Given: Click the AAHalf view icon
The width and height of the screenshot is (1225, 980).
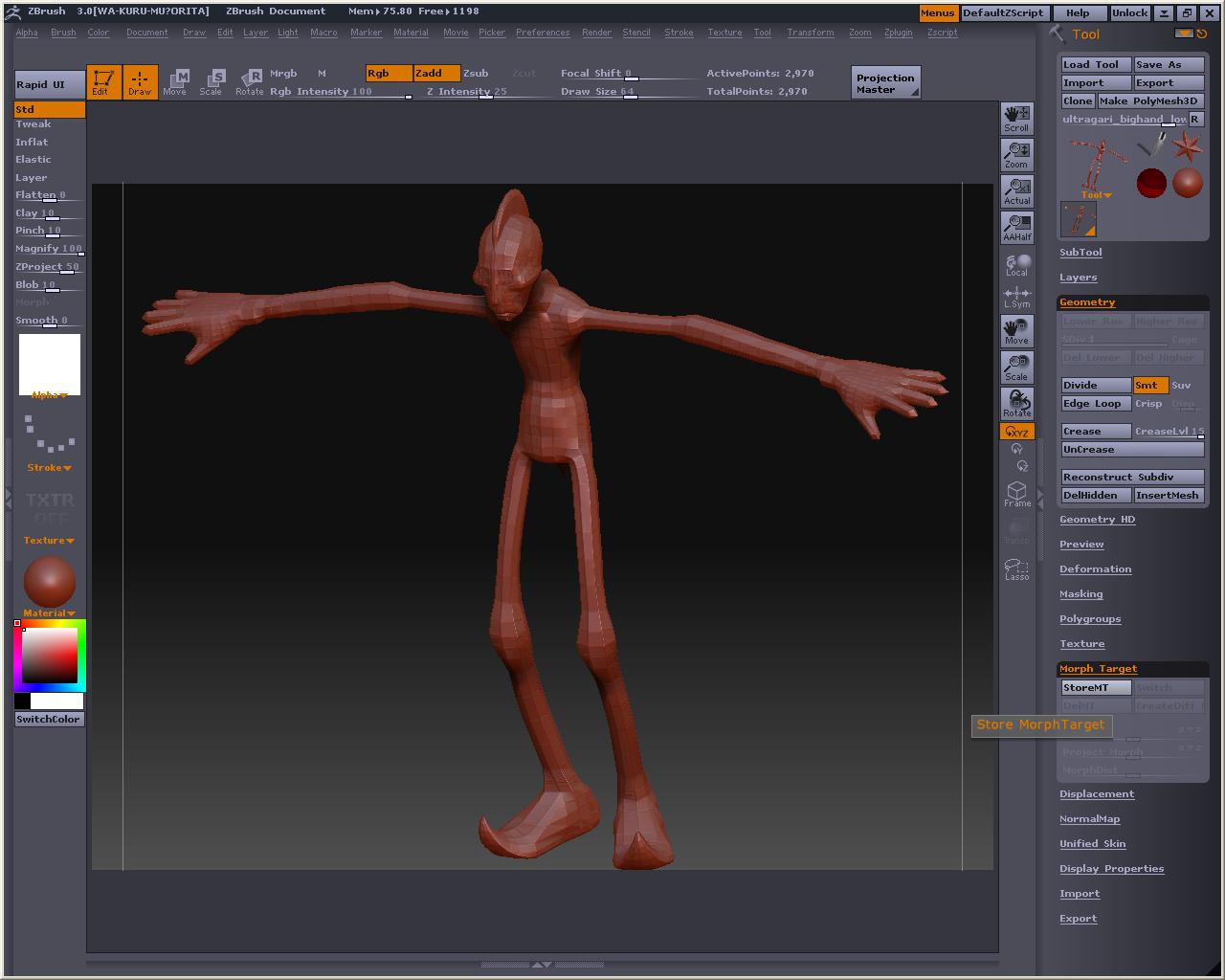Looking at the screenshot, I should [1016, 228].
